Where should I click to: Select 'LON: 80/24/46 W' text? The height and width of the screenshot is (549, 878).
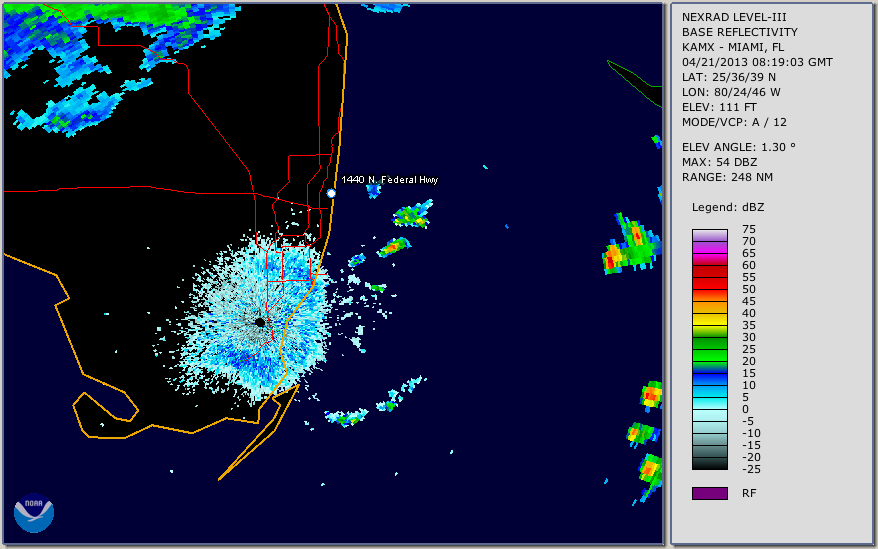tap(731, 92)
